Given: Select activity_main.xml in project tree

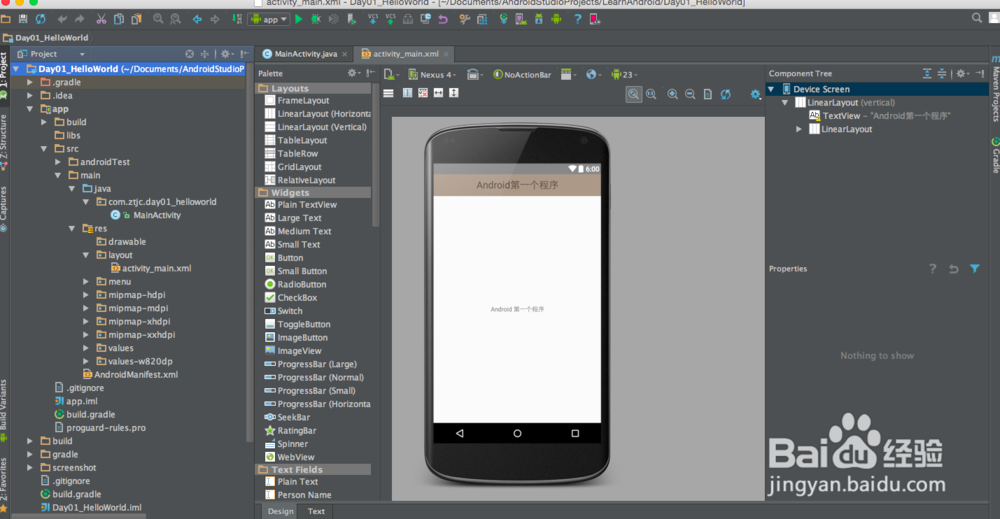Looking at the screenshot, I should pos(156,268).
